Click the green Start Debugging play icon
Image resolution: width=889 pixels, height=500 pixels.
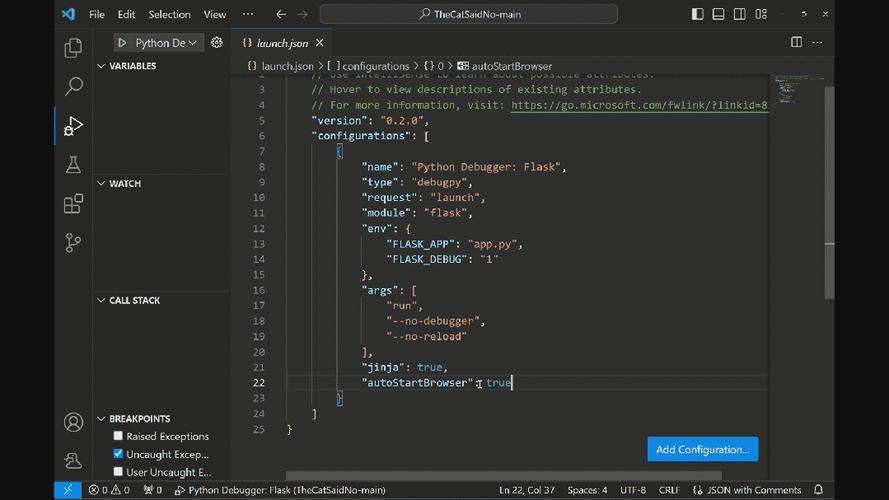pos(122,43)
